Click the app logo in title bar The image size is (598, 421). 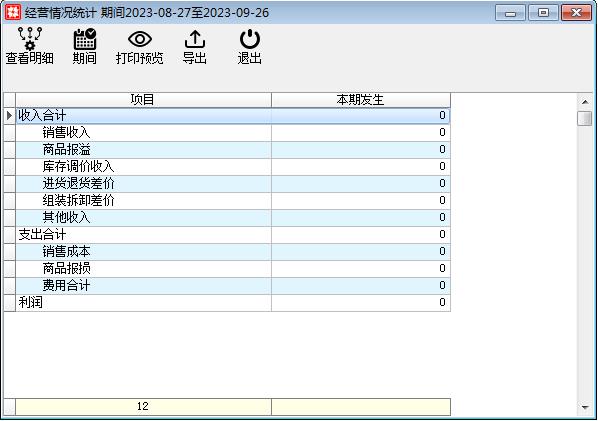tap(13, 13)
